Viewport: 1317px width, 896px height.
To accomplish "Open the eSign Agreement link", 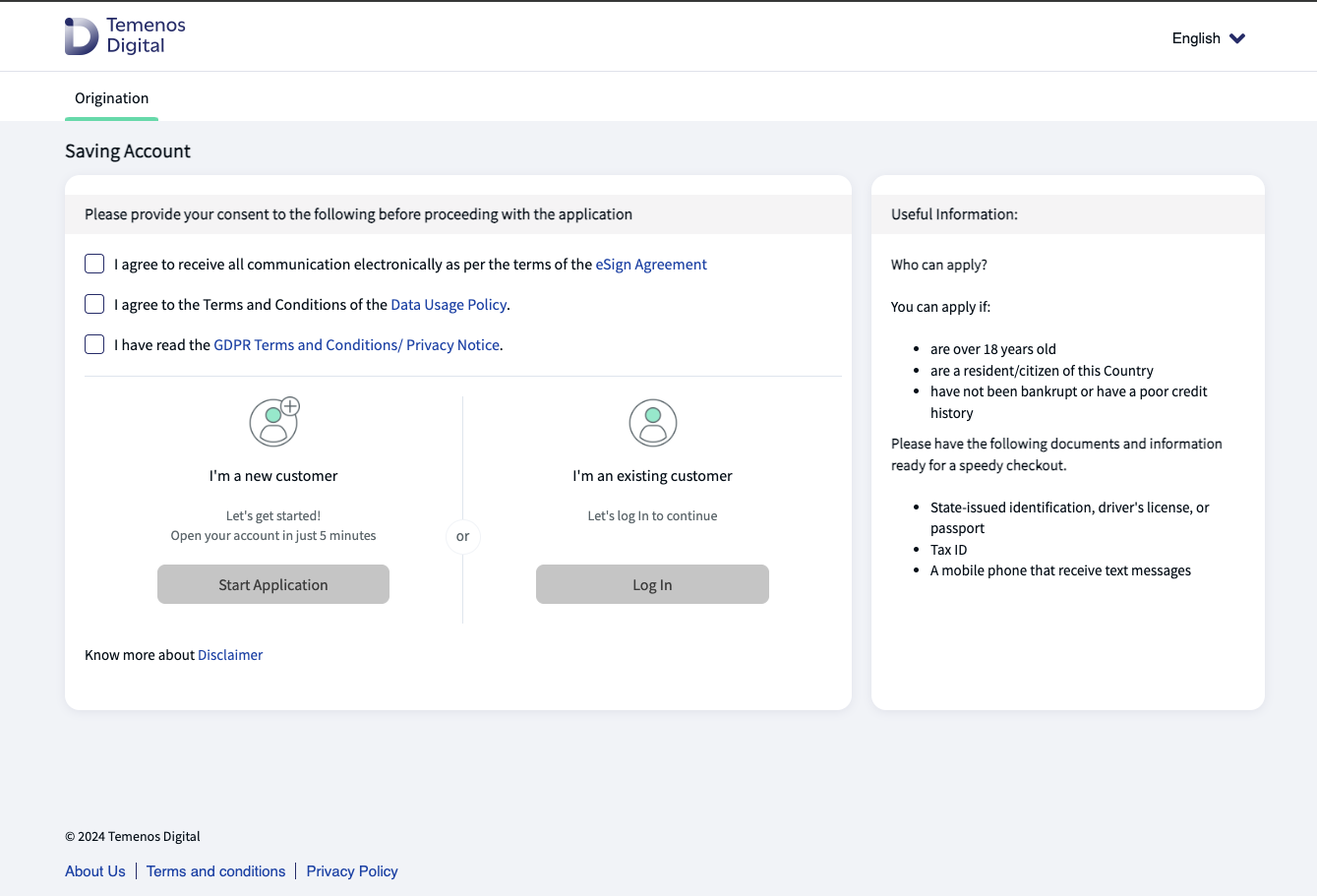I will click(x=650, y=265).
